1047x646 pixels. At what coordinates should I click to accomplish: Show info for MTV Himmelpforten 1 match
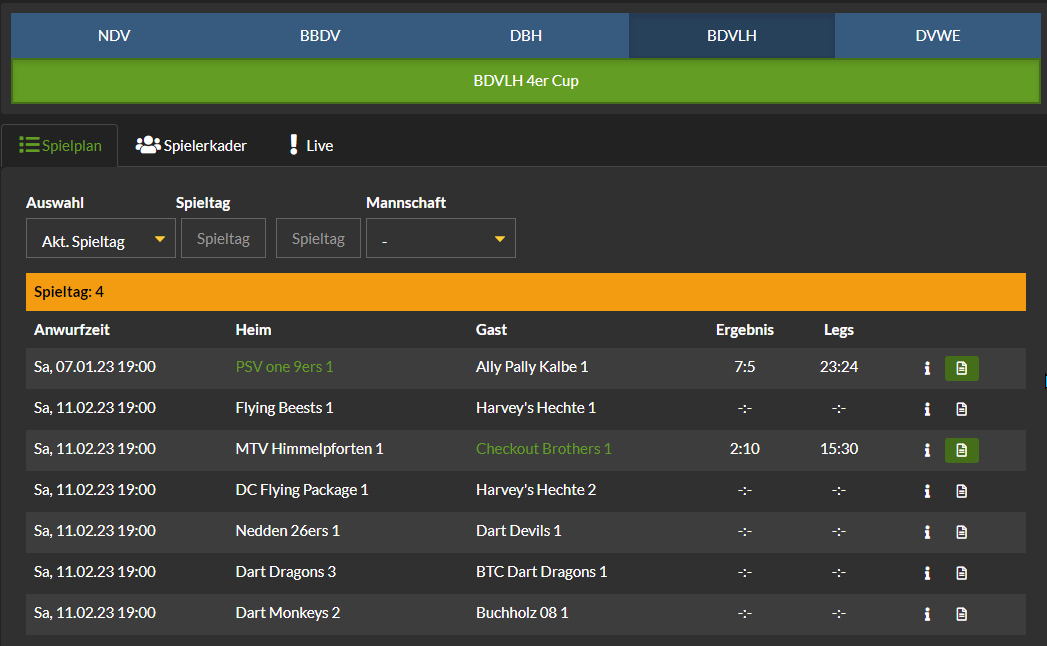click(927, 450)
